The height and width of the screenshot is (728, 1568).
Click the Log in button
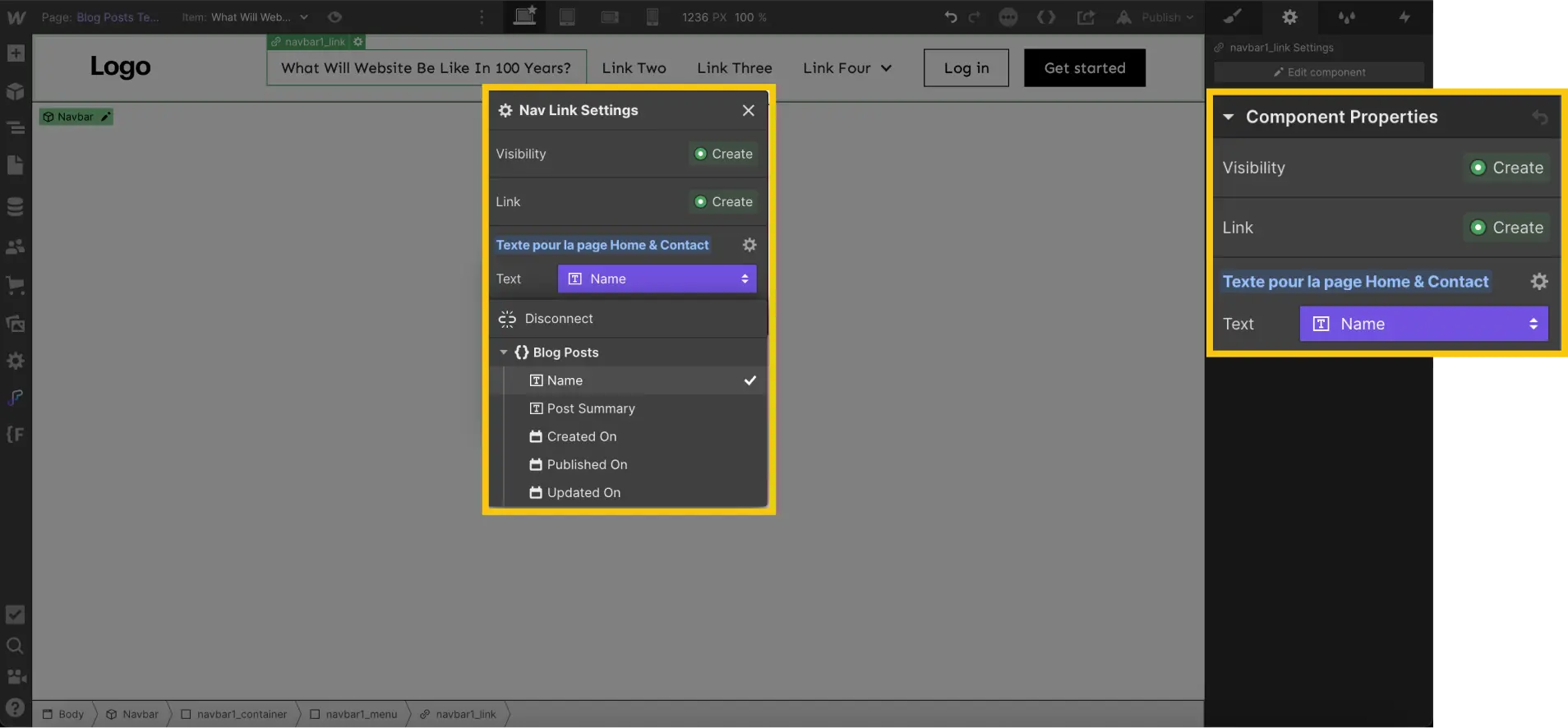(x=966, y=68)
